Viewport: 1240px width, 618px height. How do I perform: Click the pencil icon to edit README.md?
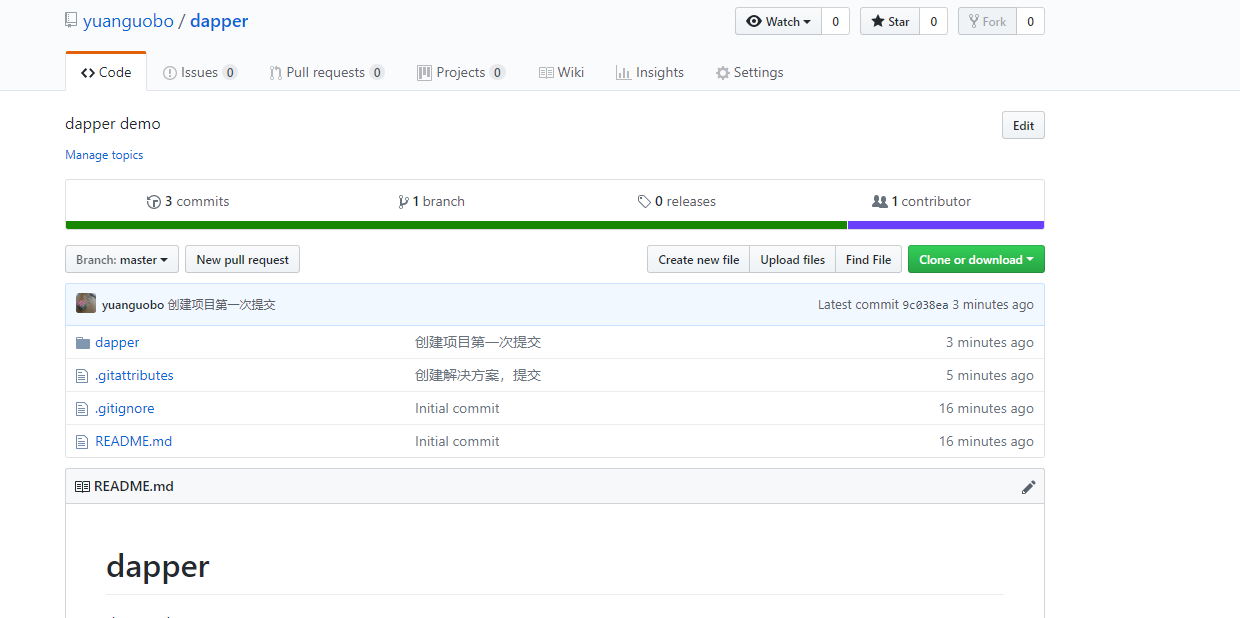pyautogui.click(x=1028, y=487)
